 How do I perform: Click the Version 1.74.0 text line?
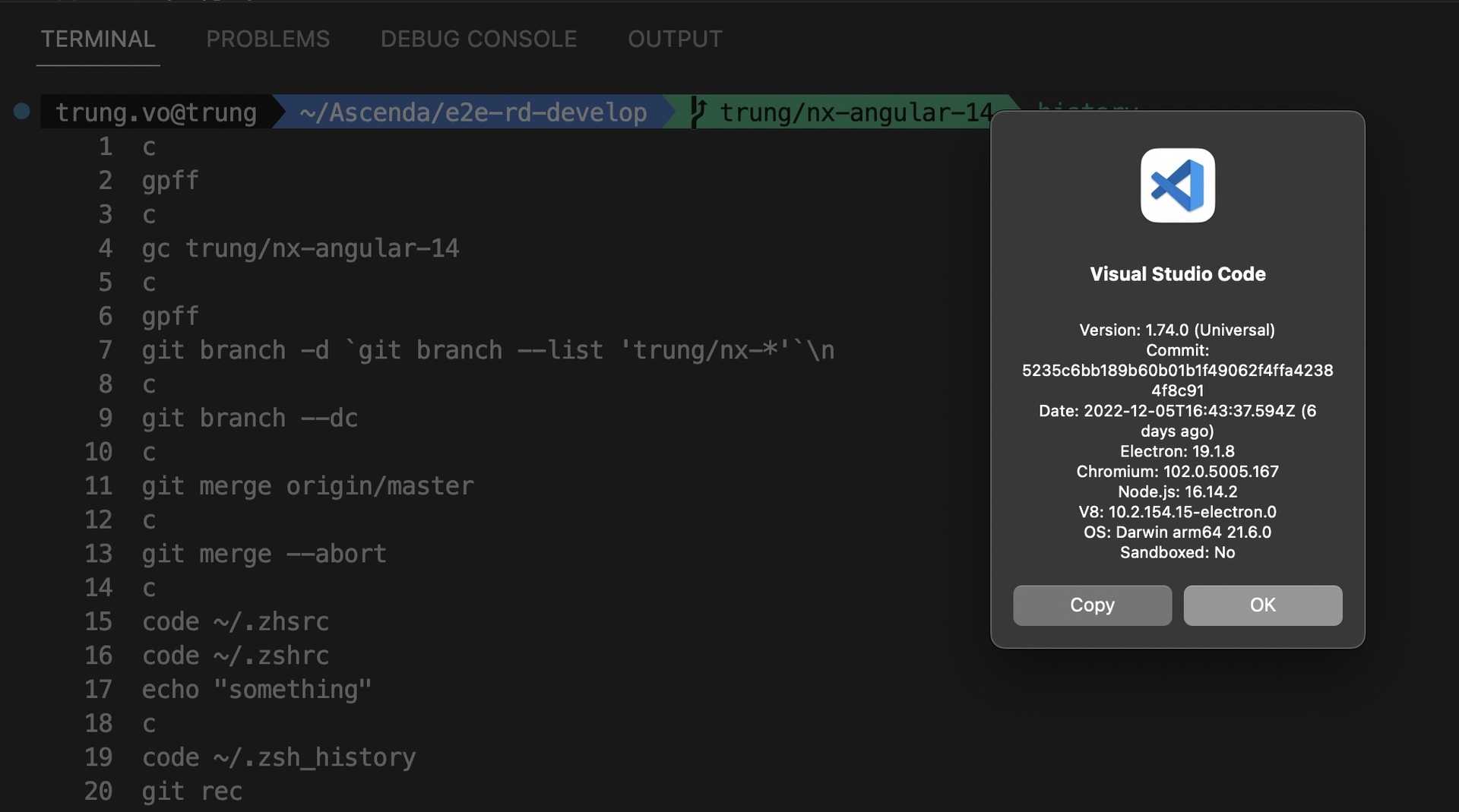coord(1176,330)
